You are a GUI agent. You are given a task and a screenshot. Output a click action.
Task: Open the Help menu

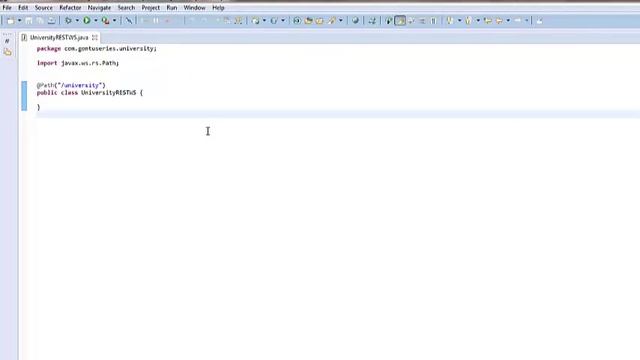pos(218,8)
